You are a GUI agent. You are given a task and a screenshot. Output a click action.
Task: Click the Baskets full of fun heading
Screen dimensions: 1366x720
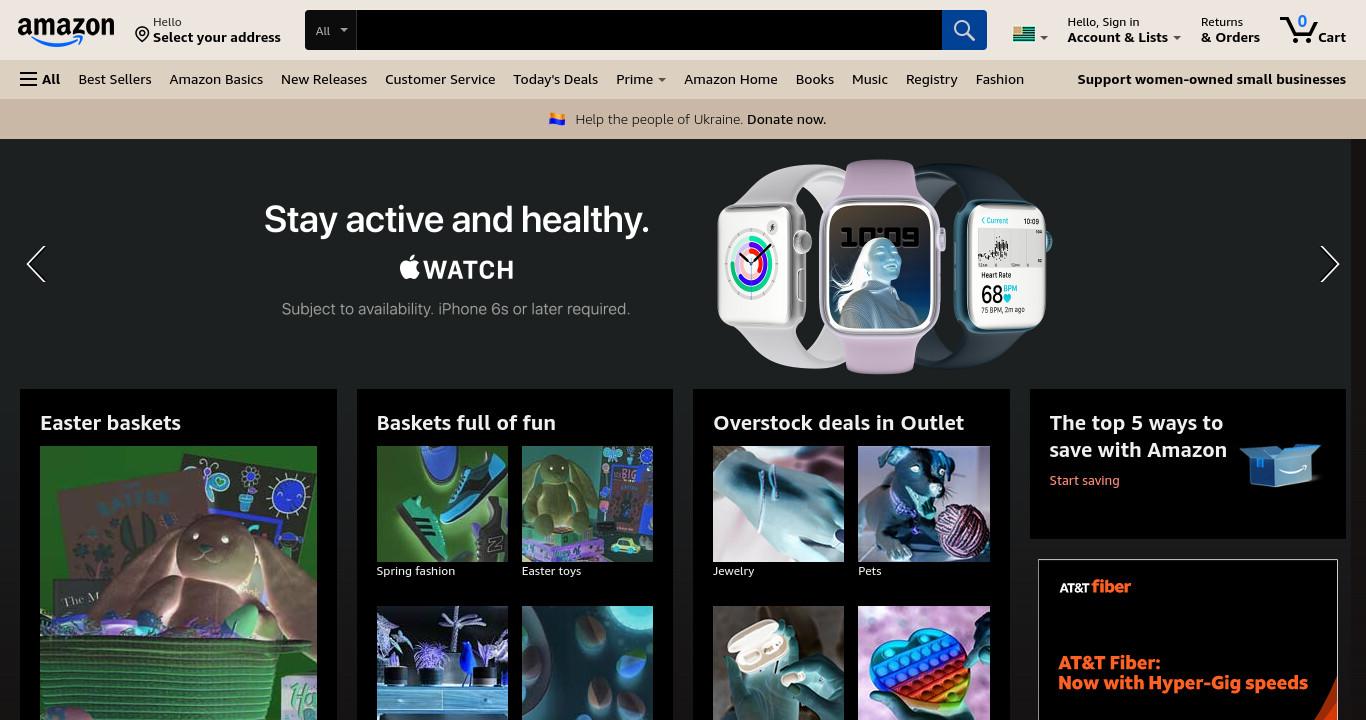point(466,423)
